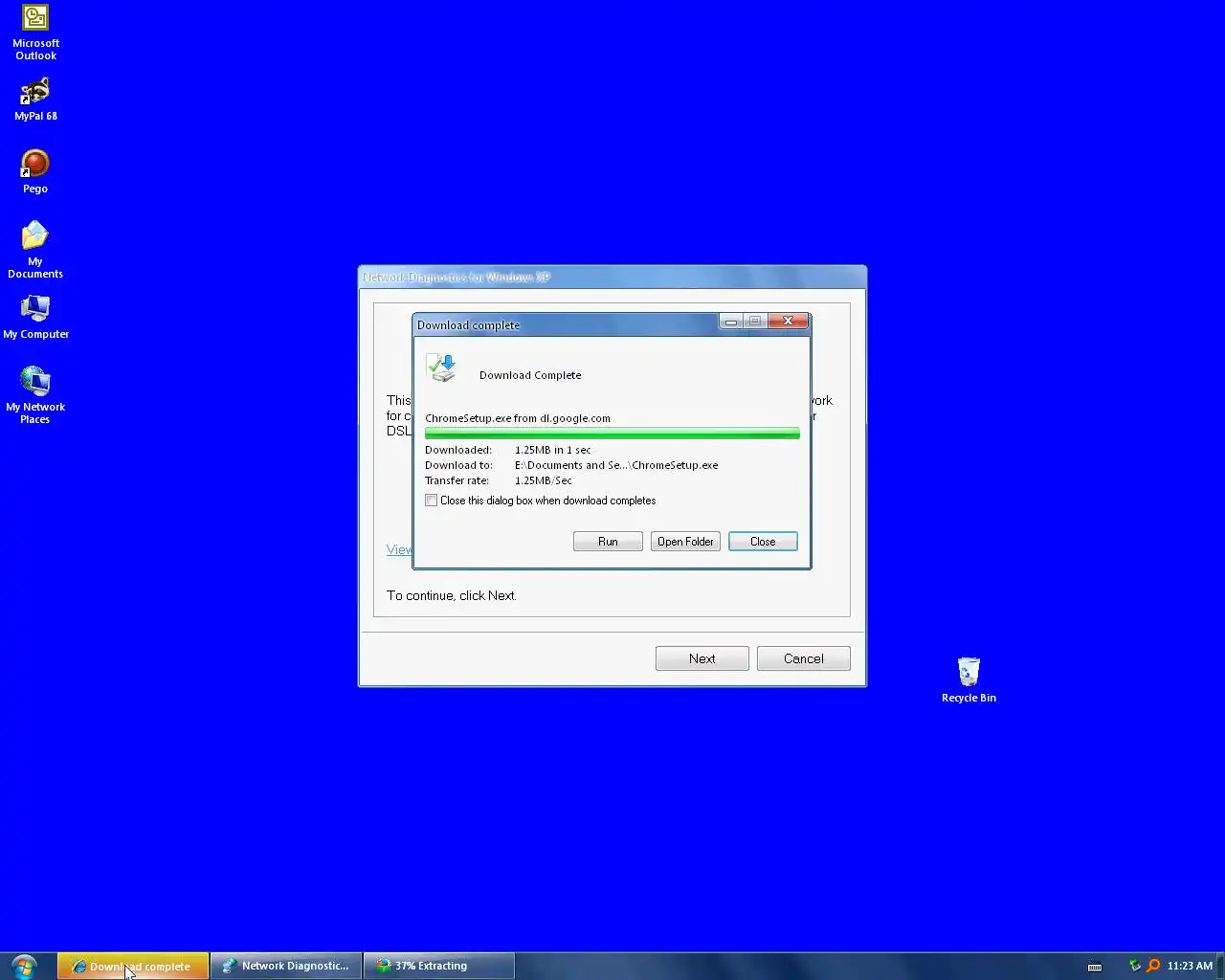Click the Start button orb
The width and height of the screenshot is (1225, 980).
[24, 966]
